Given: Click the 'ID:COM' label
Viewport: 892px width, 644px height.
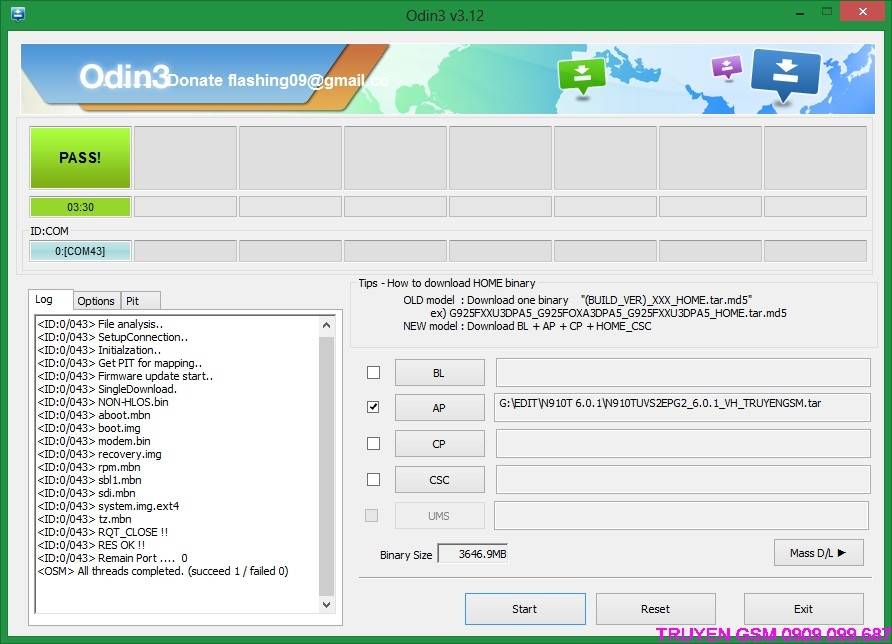Looking at the screenshot, I should (x=49, y=231).
